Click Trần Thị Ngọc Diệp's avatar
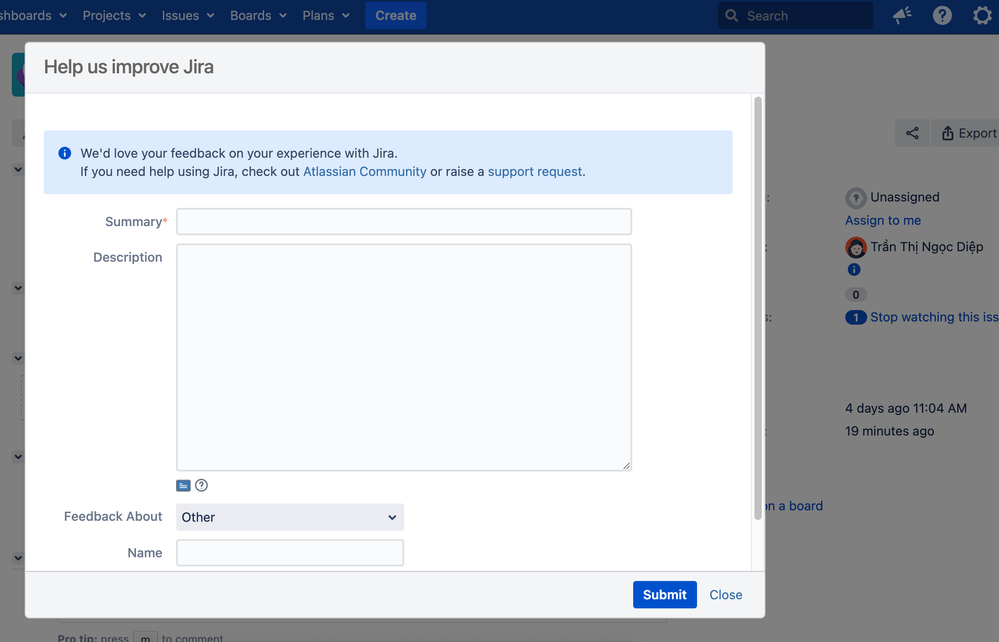 point(856,247)
